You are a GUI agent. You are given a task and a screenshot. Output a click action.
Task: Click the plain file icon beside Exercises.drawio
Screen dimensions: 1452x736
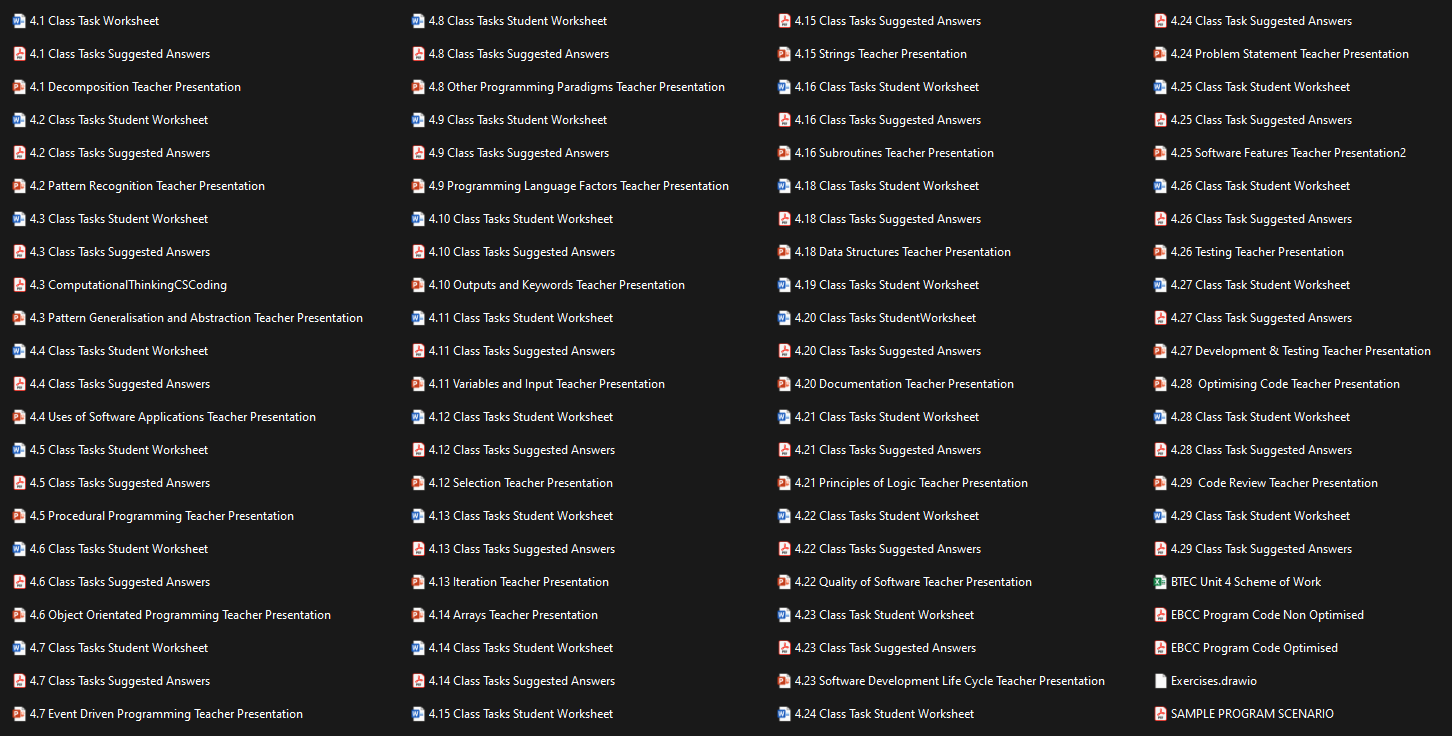coord(1159,680)
